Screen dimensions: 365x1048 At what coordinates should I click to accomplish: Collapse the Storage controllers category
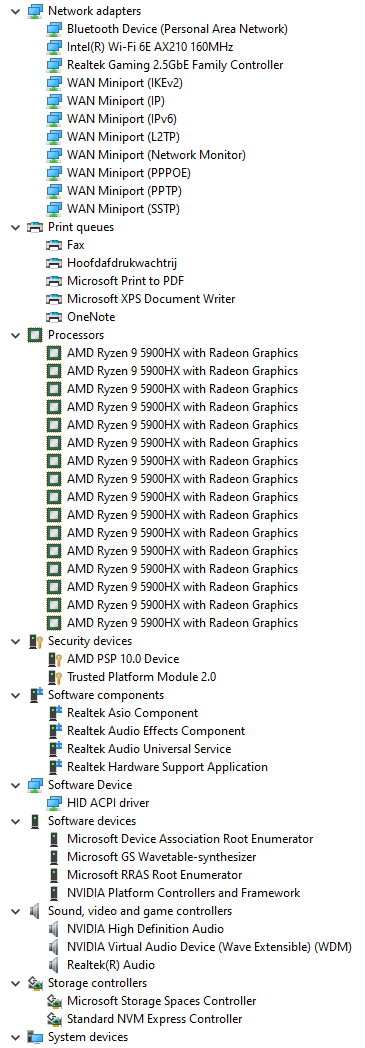(x=15, y=983)
